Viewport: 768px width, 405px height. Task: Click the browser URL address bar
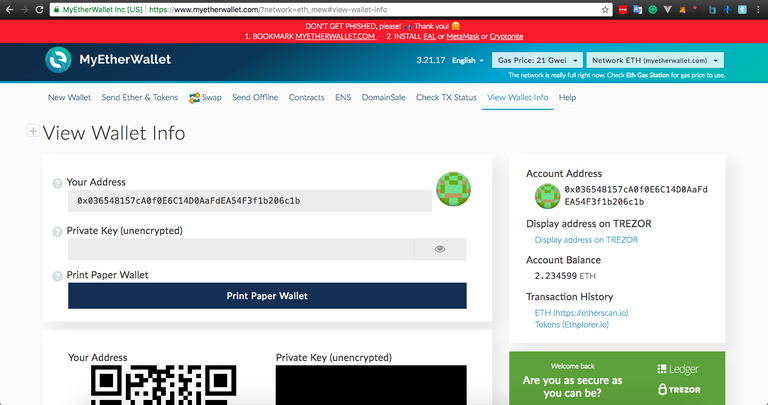coord(331,9)
